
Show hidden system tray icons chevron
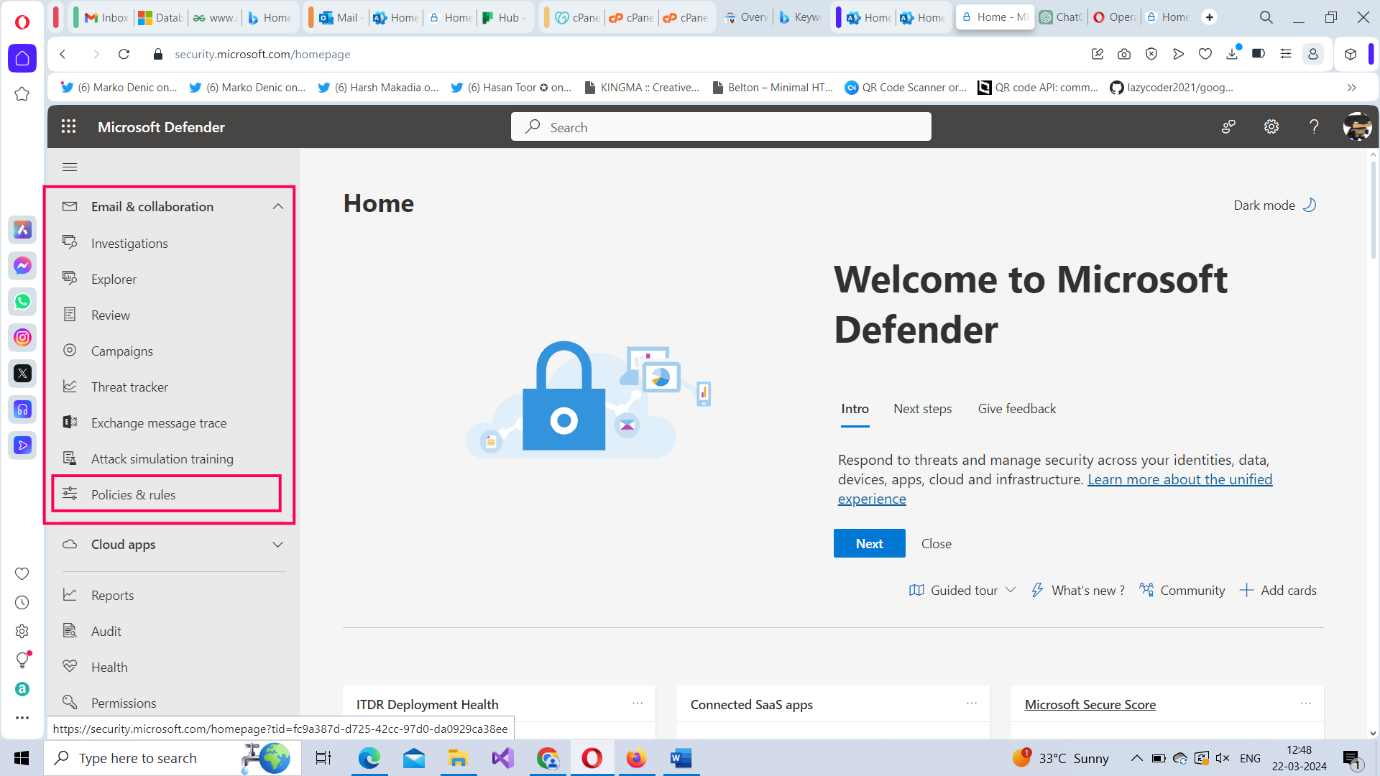pos(1137,759)
